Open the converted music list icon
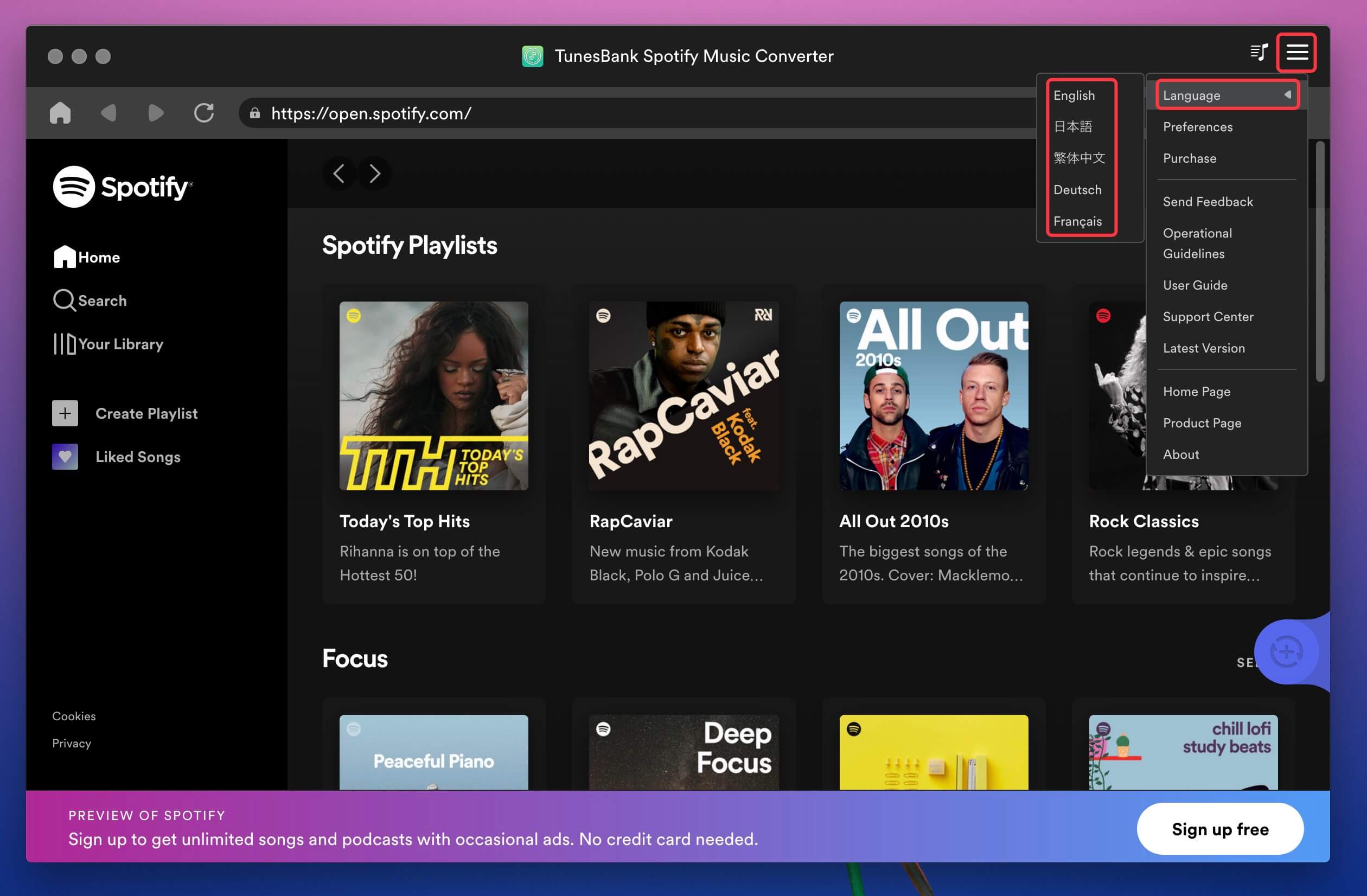This screenshot has height=896, width=1367. point(1260,52)
